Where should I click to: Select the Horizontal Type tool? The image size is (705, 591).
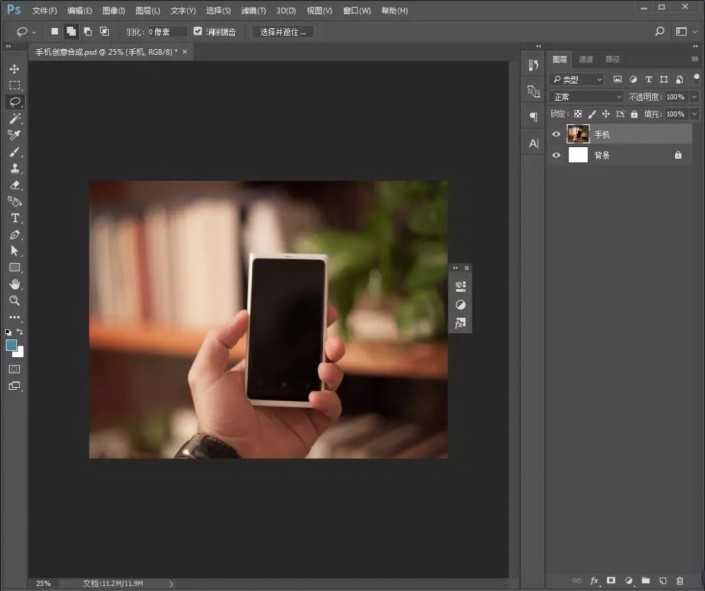pyautogui.click(x=15, y=218)
